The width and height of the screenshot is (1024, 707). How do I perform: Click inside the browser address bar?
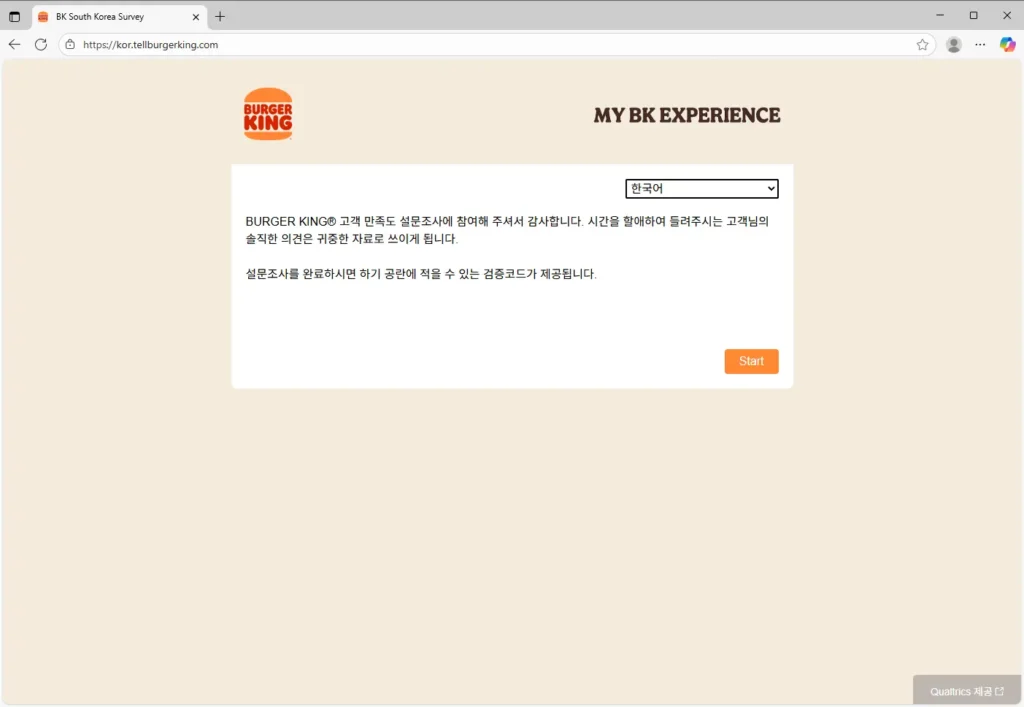click(x=300, y=44)
